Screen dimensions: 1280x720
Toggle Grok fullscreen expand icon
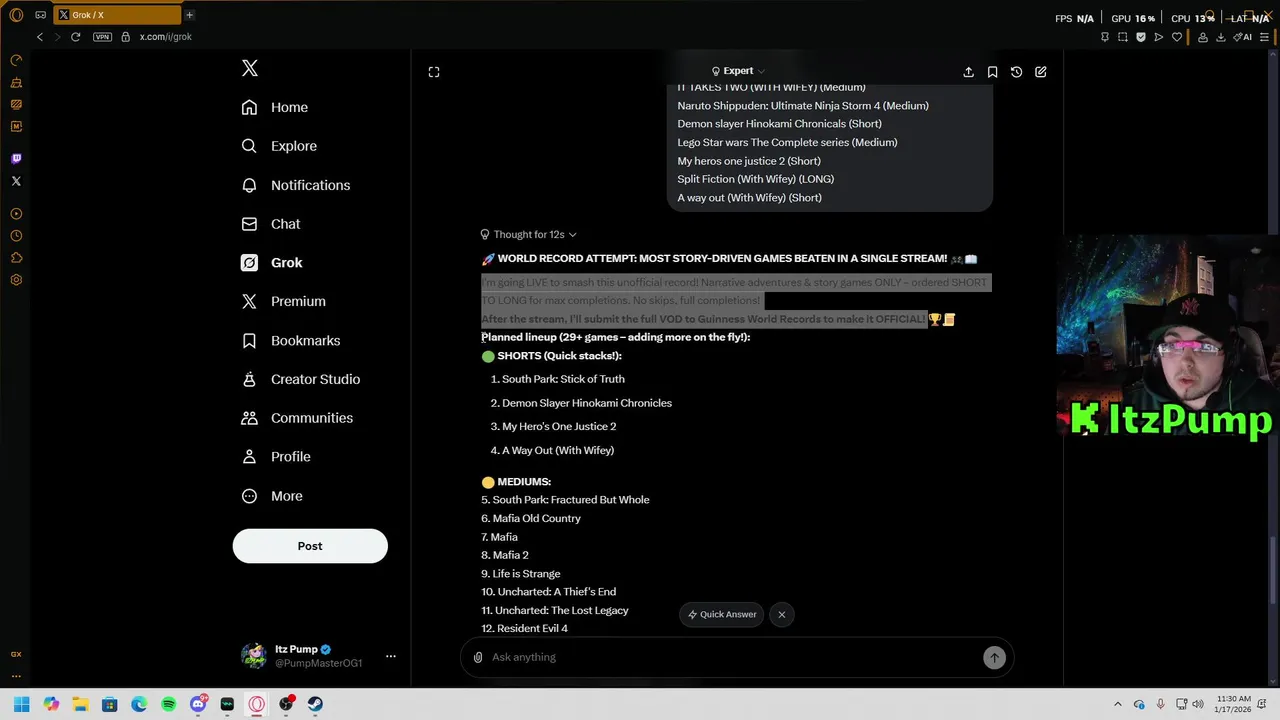(434, 72)
